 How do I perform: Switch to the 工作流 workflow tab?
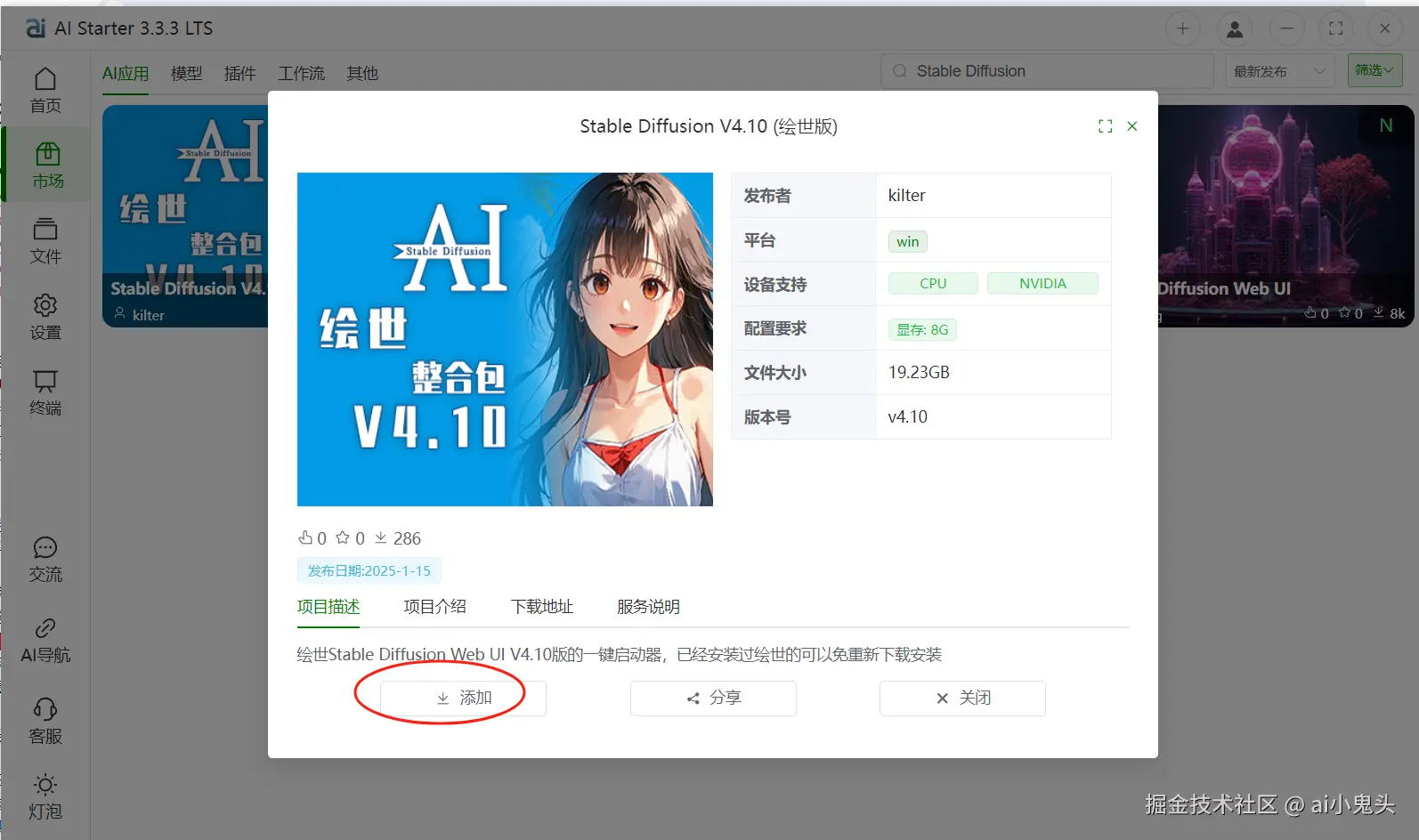pos(301,73)
